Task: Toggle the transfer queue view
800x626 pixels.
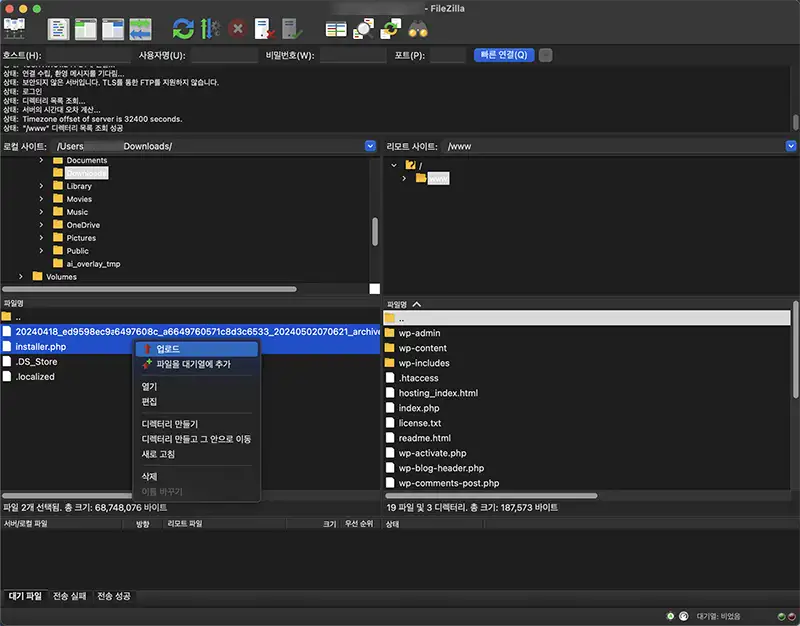Action: pos(140,29)
